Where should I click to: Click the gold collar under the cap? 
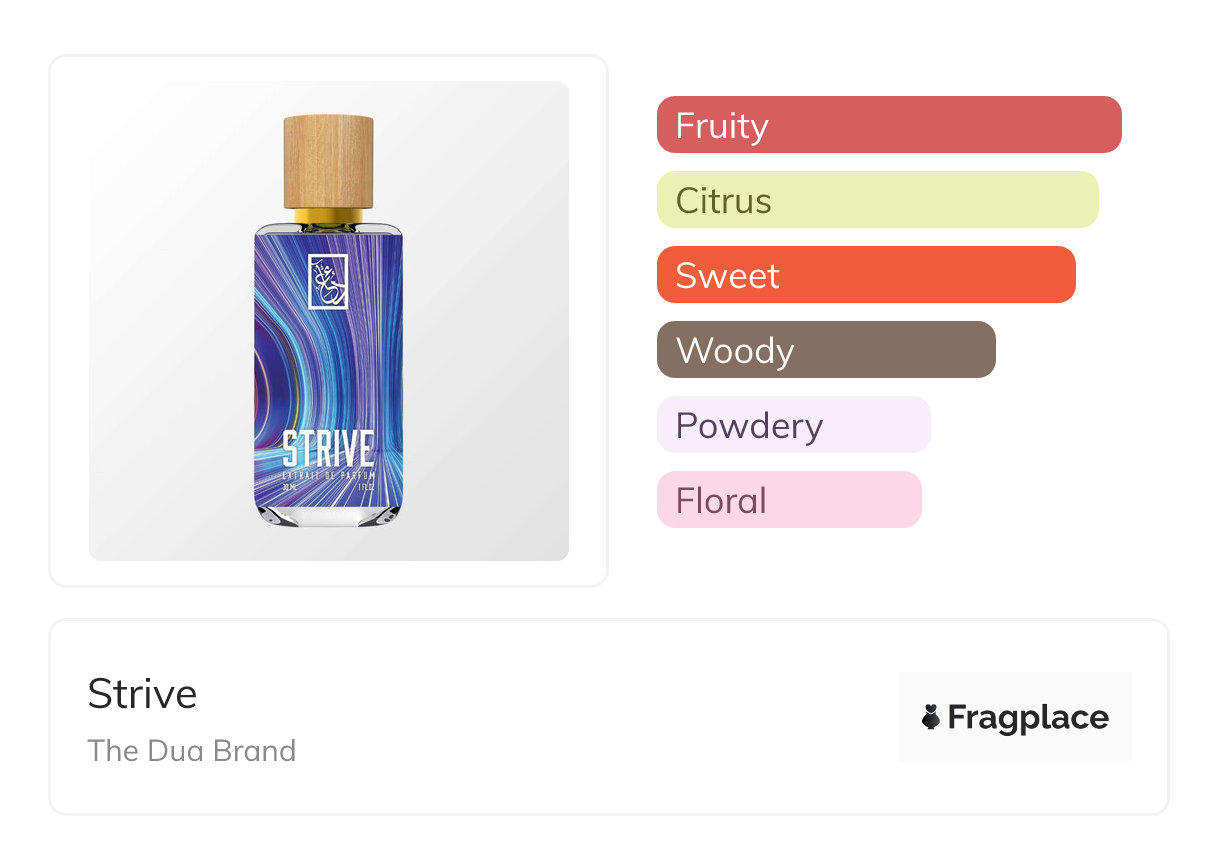coord(328,214)
